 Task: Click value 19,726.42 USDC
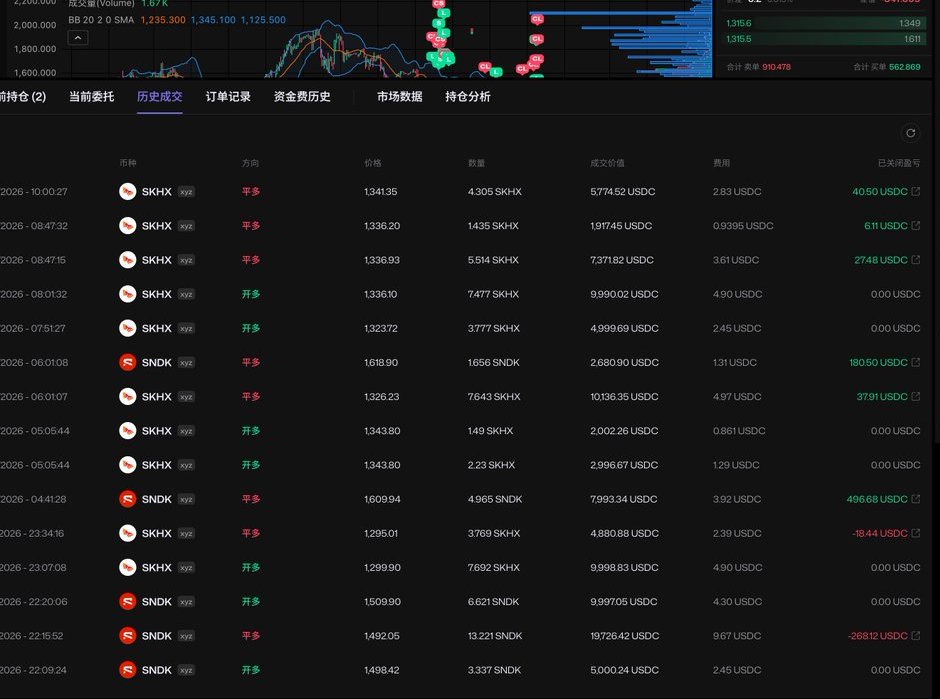tap(624, 636)
